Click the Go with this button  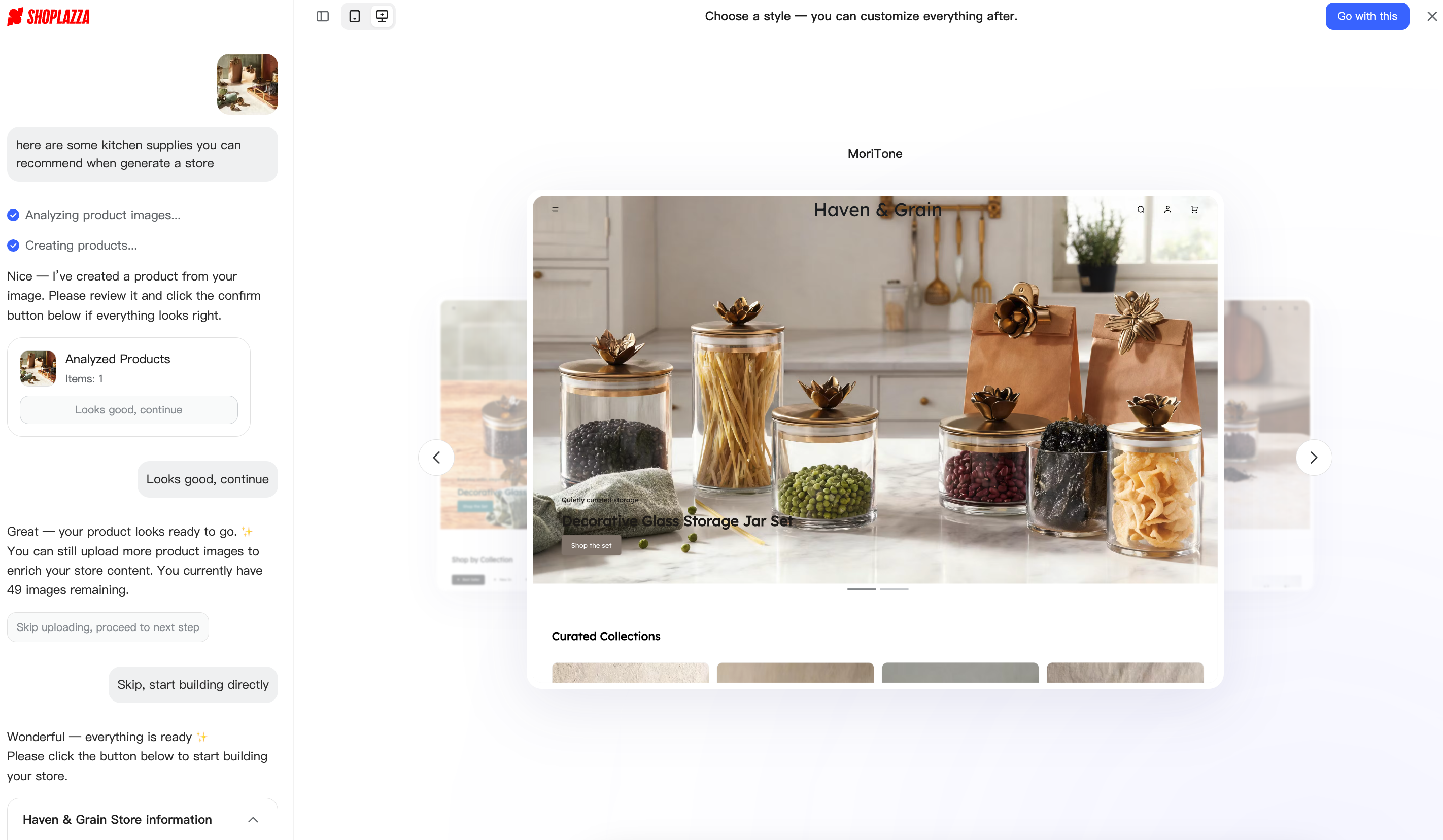[1367, 16]
